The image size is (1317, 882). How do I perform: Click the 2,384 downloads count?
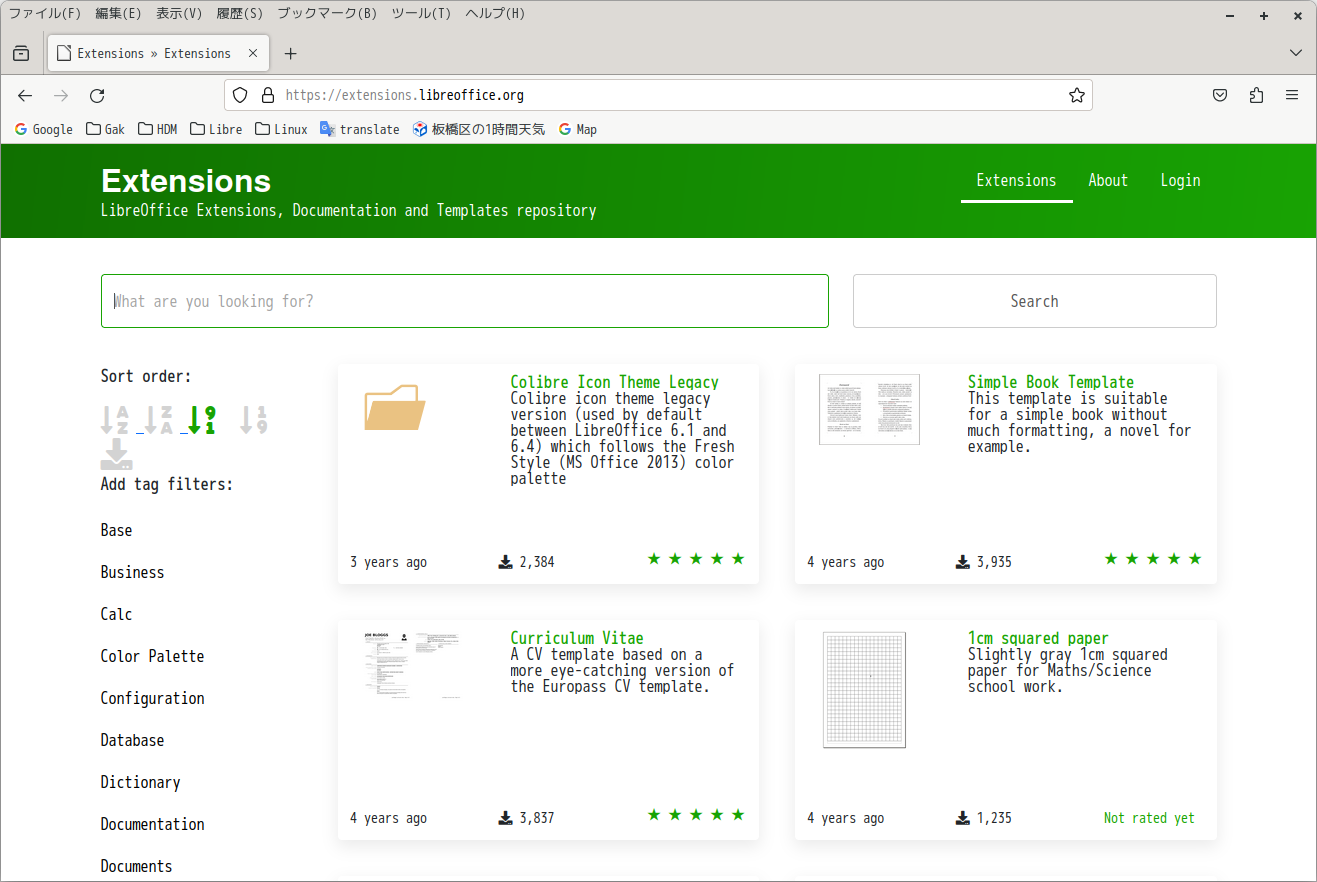click(526, 562)
